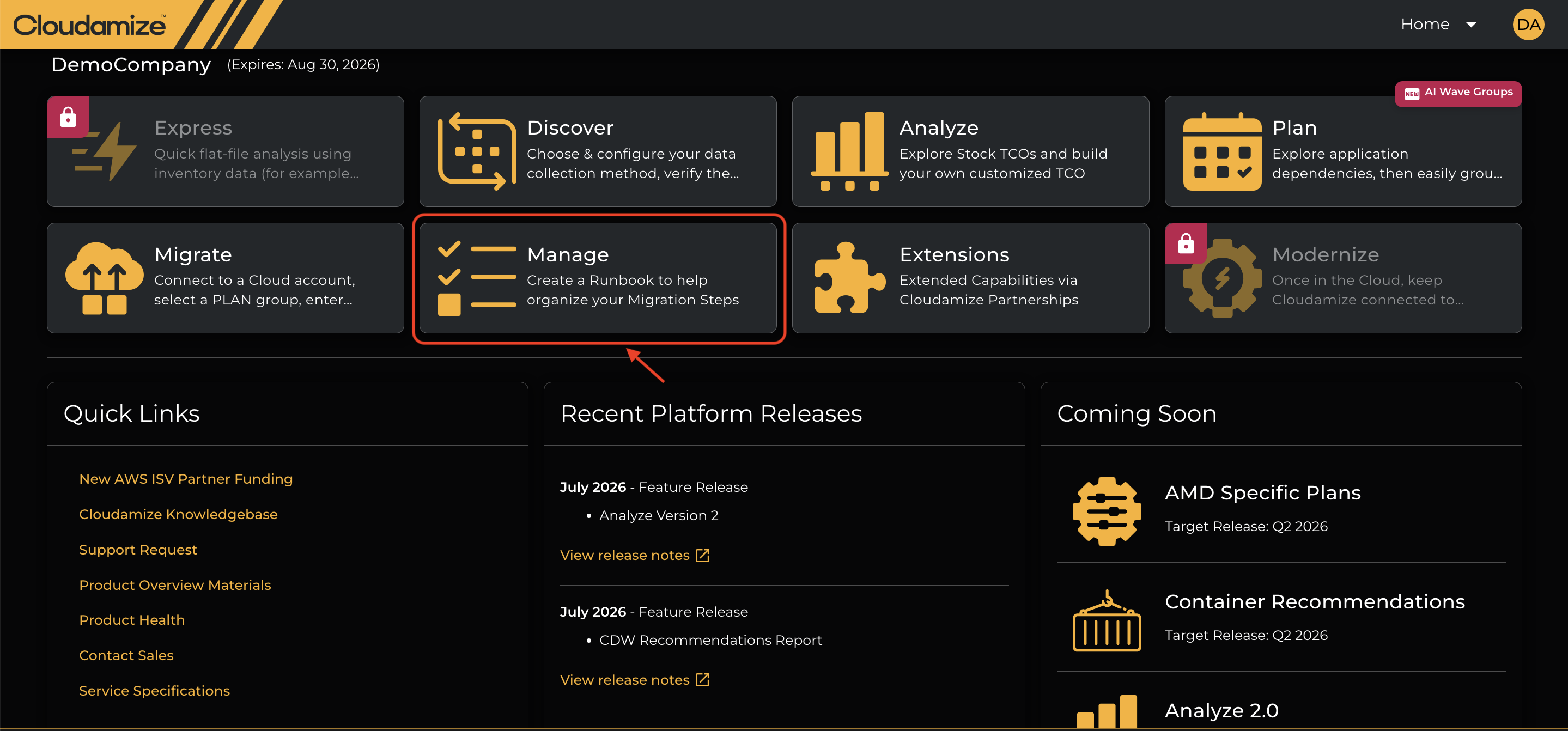Click 'Target Release: Q2 2026' under Container Recommendations
The height and width of the screenshot is (731, 1568).
coord(1246,636)
